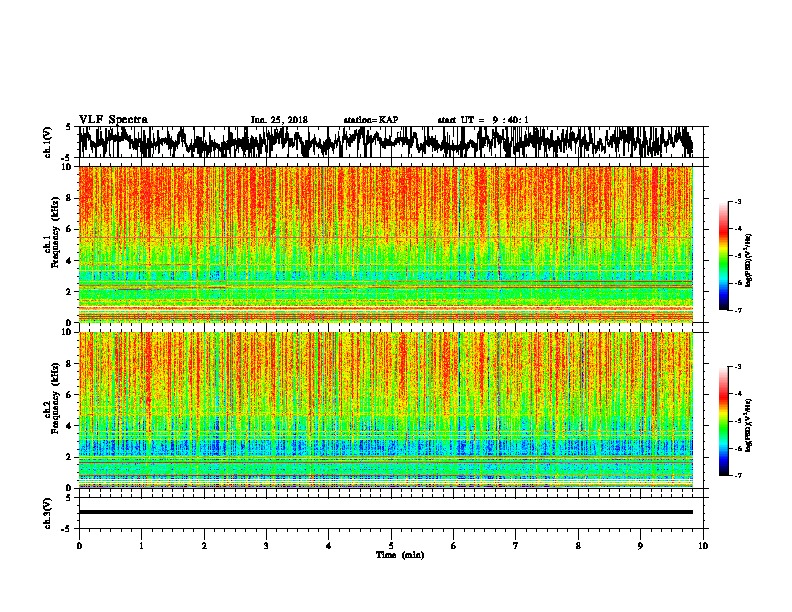Click the "start UT = 9:40:1" text

[x=483, y=120]
